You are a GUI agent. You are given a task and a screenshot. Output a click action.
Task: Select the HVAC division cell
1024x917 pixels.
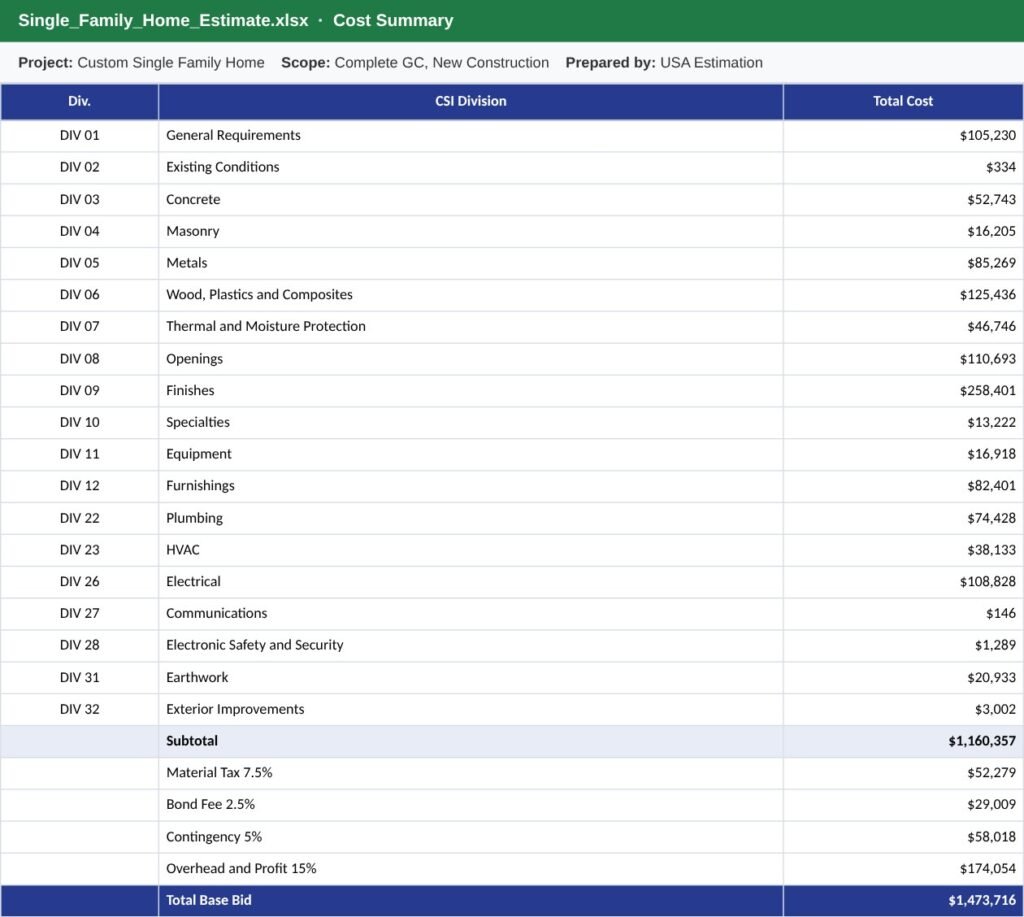click(470, 550)
